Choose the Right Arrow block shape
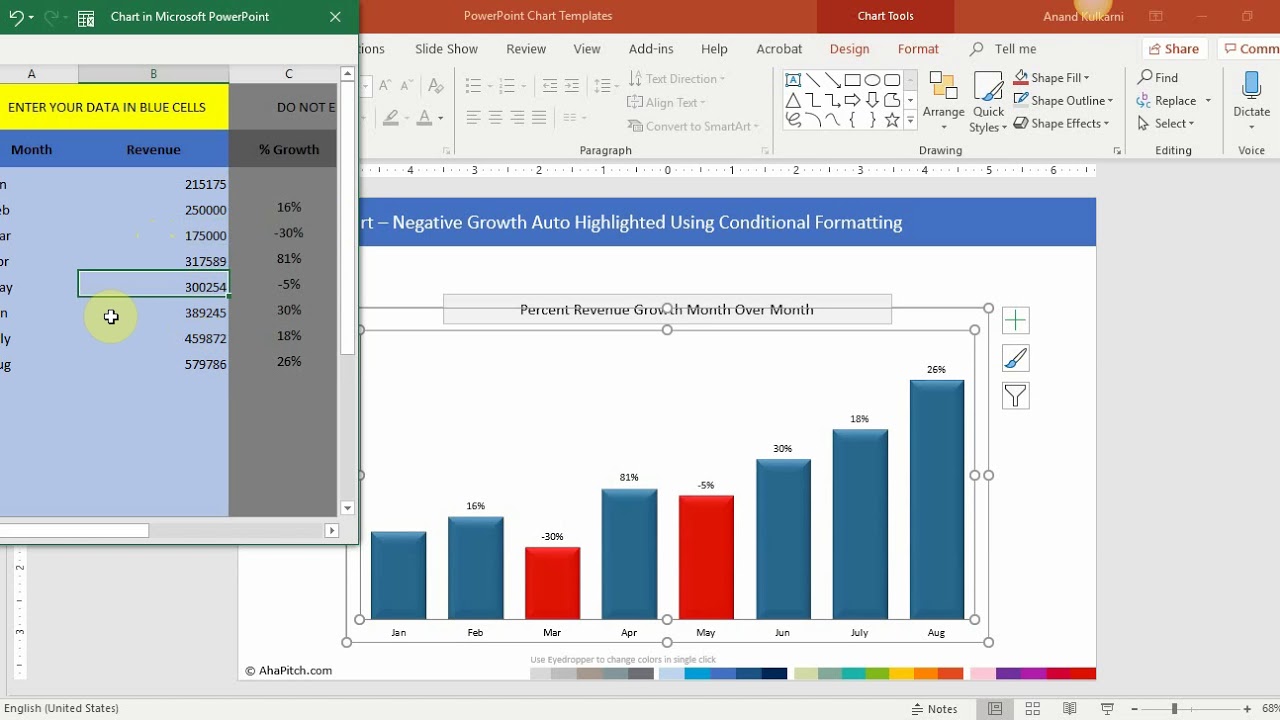 point(852,100)
